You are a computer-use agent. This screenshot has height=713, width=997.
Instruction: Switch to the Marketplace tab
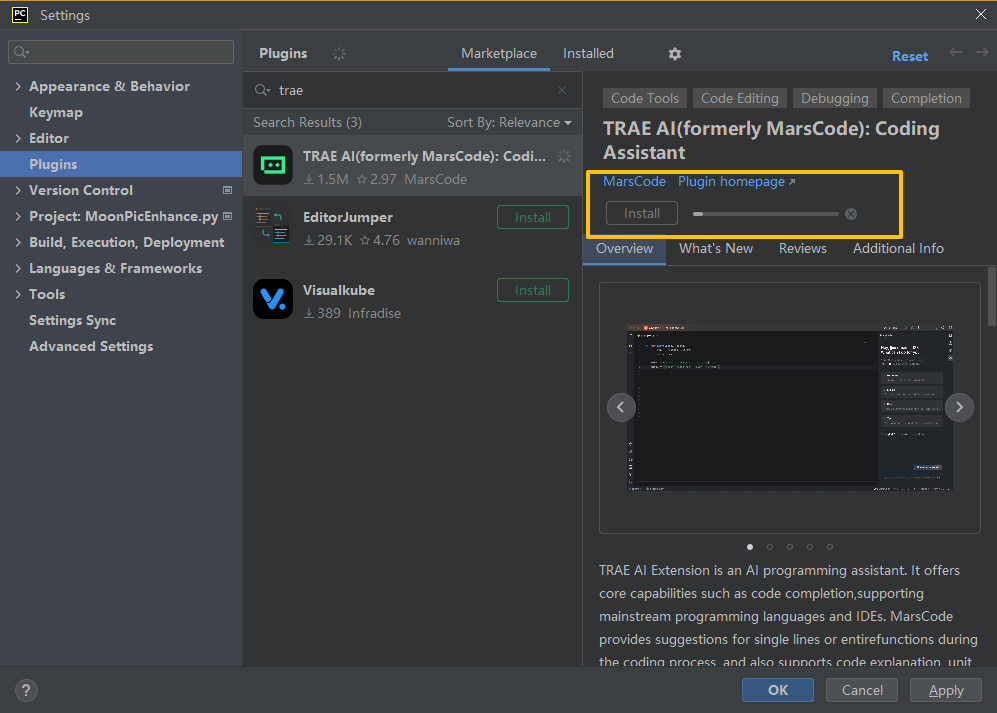(498, 53)
